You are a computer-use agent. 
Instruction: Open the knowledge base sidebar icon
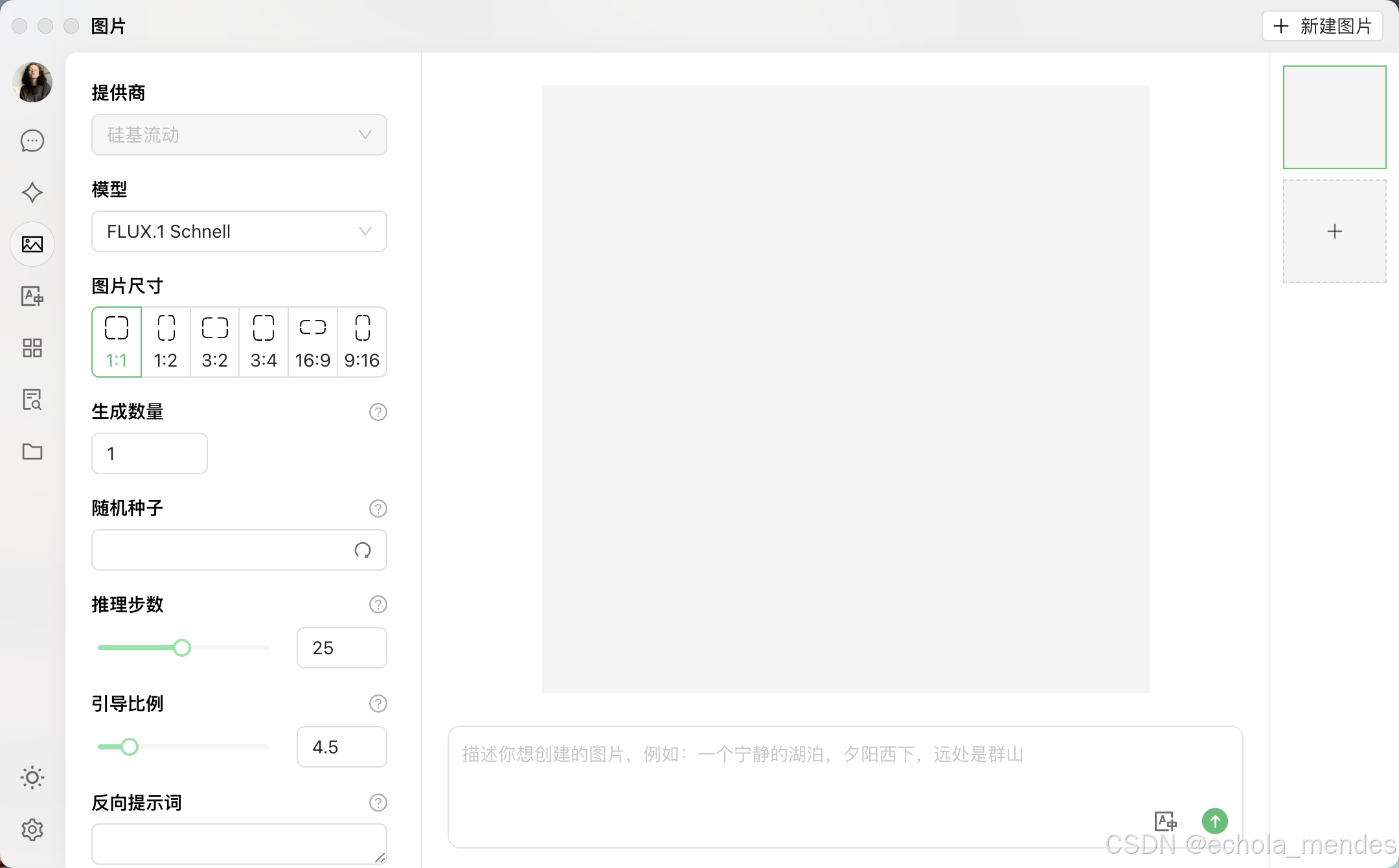click(32, 400)
